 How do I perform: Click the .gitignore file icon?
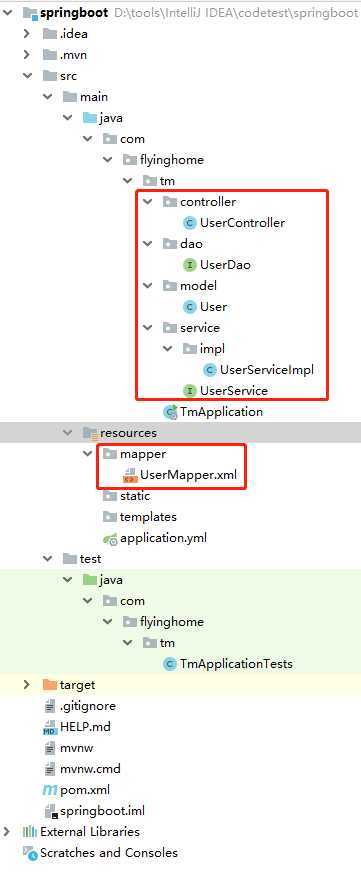click(x=51, y=706)
